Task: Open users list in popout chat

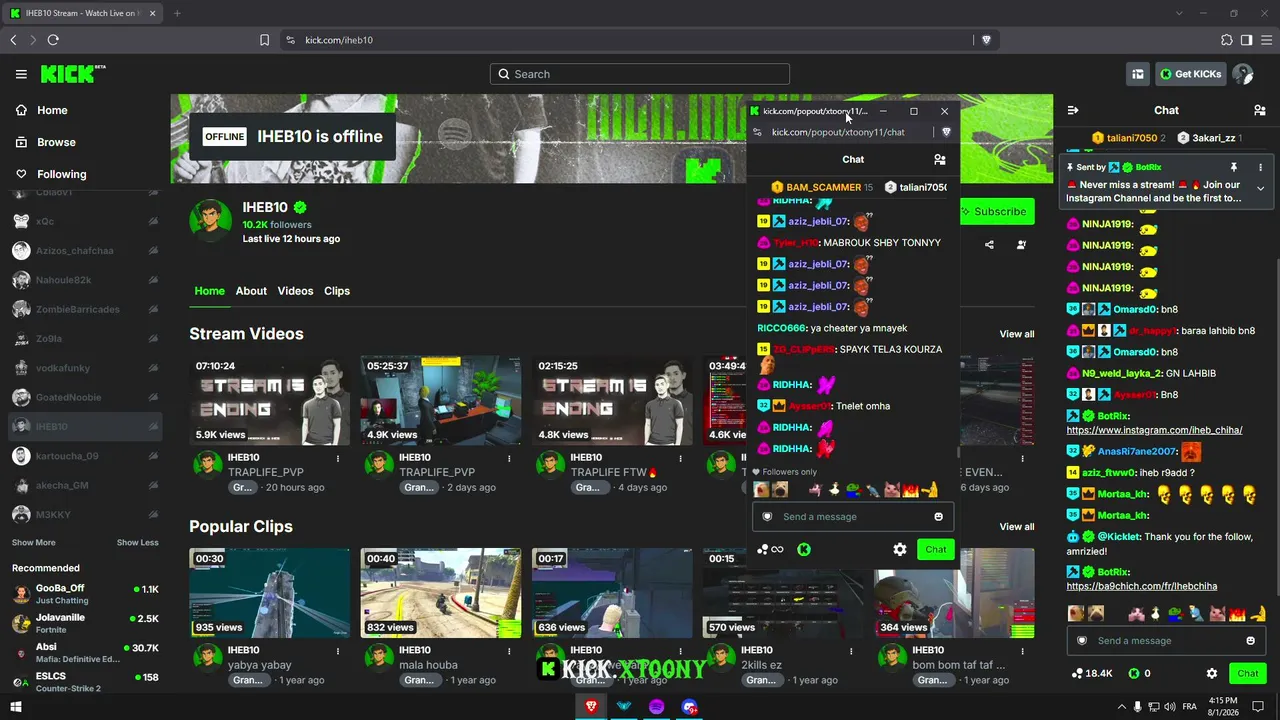Action: click(939, 160)
